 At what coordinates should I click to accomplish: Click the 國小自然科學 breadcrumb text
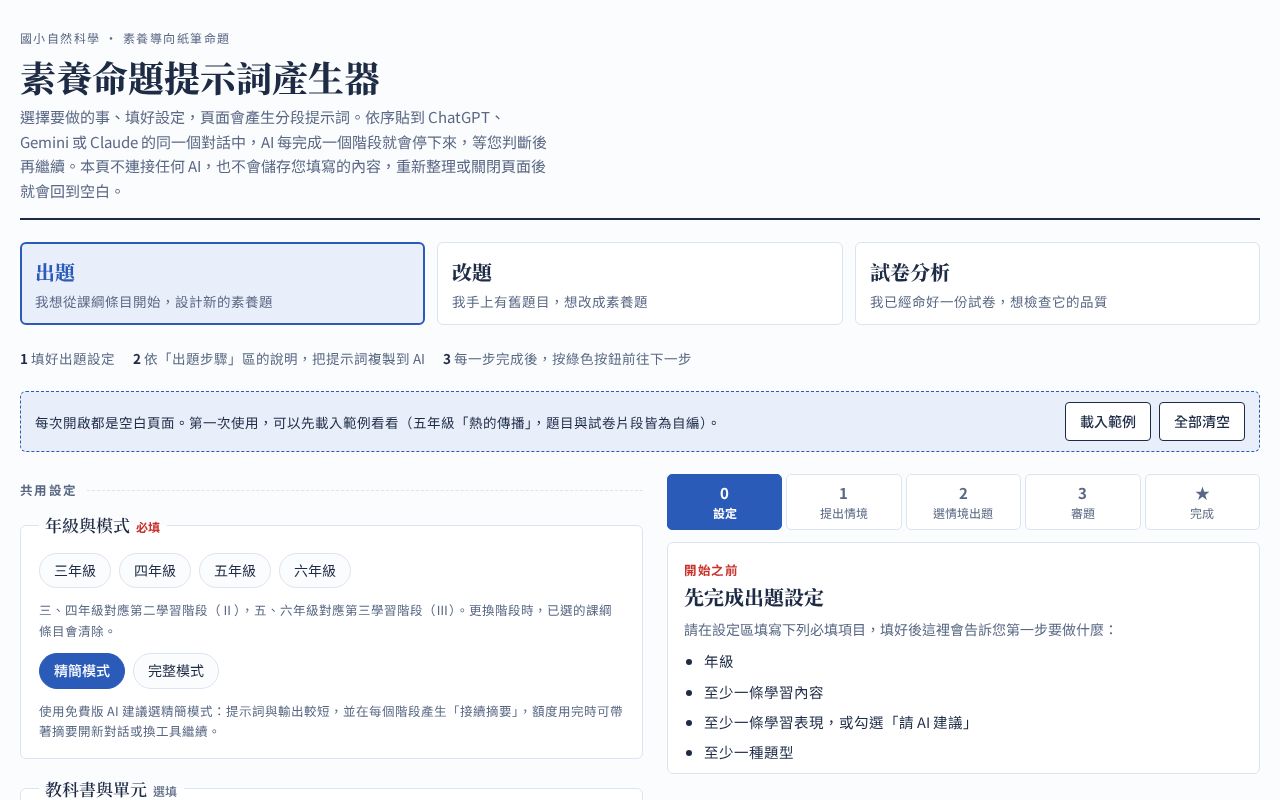coord(60,38)
